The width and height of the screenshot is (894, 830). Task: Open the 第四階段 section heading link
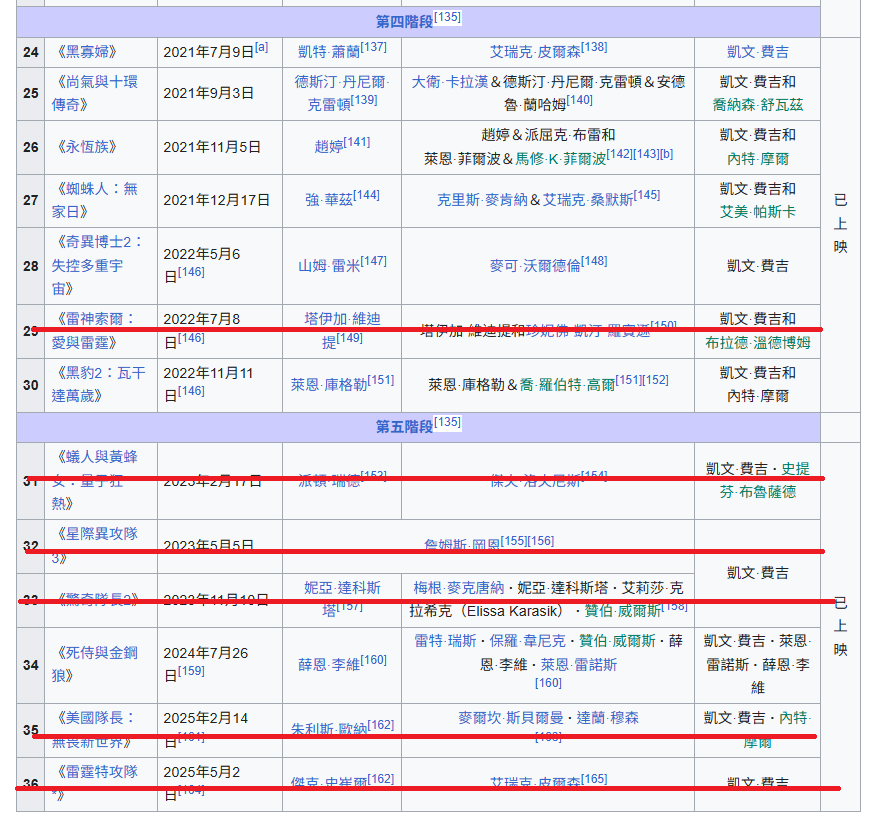point(404,22)
